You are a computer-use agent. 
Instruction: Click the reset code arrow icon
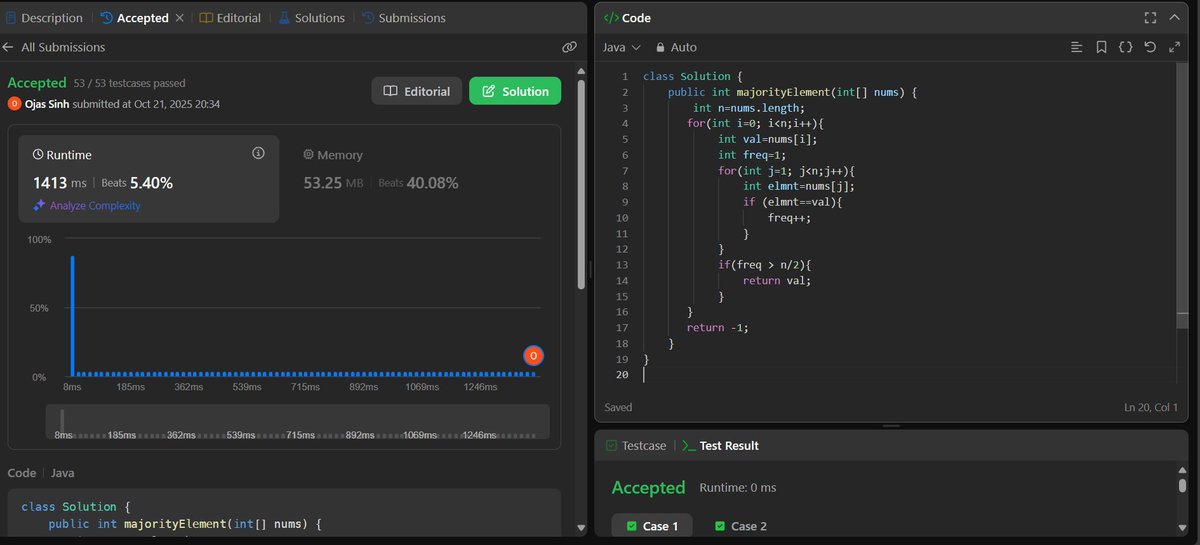tap(1150, 47)
